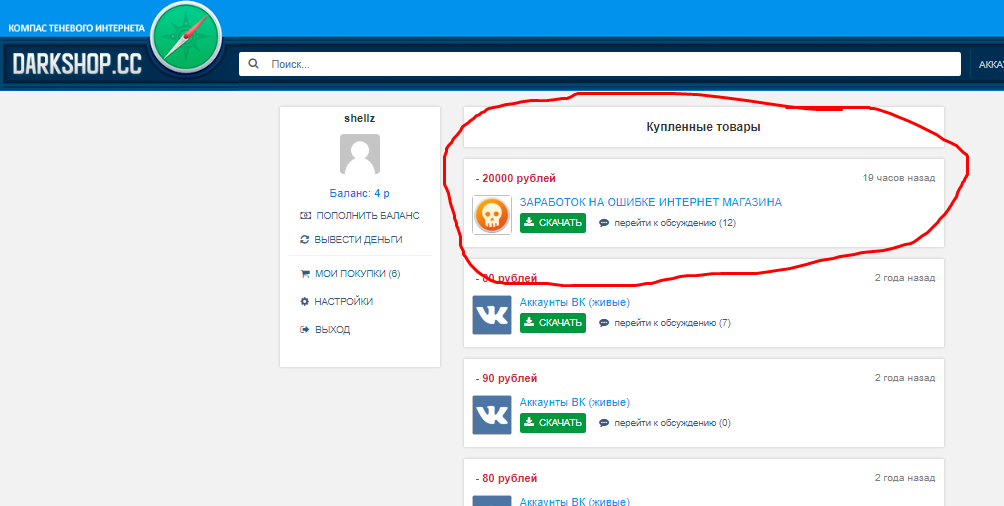Click the exit icon beside ВЫХОД

(305, 330)
